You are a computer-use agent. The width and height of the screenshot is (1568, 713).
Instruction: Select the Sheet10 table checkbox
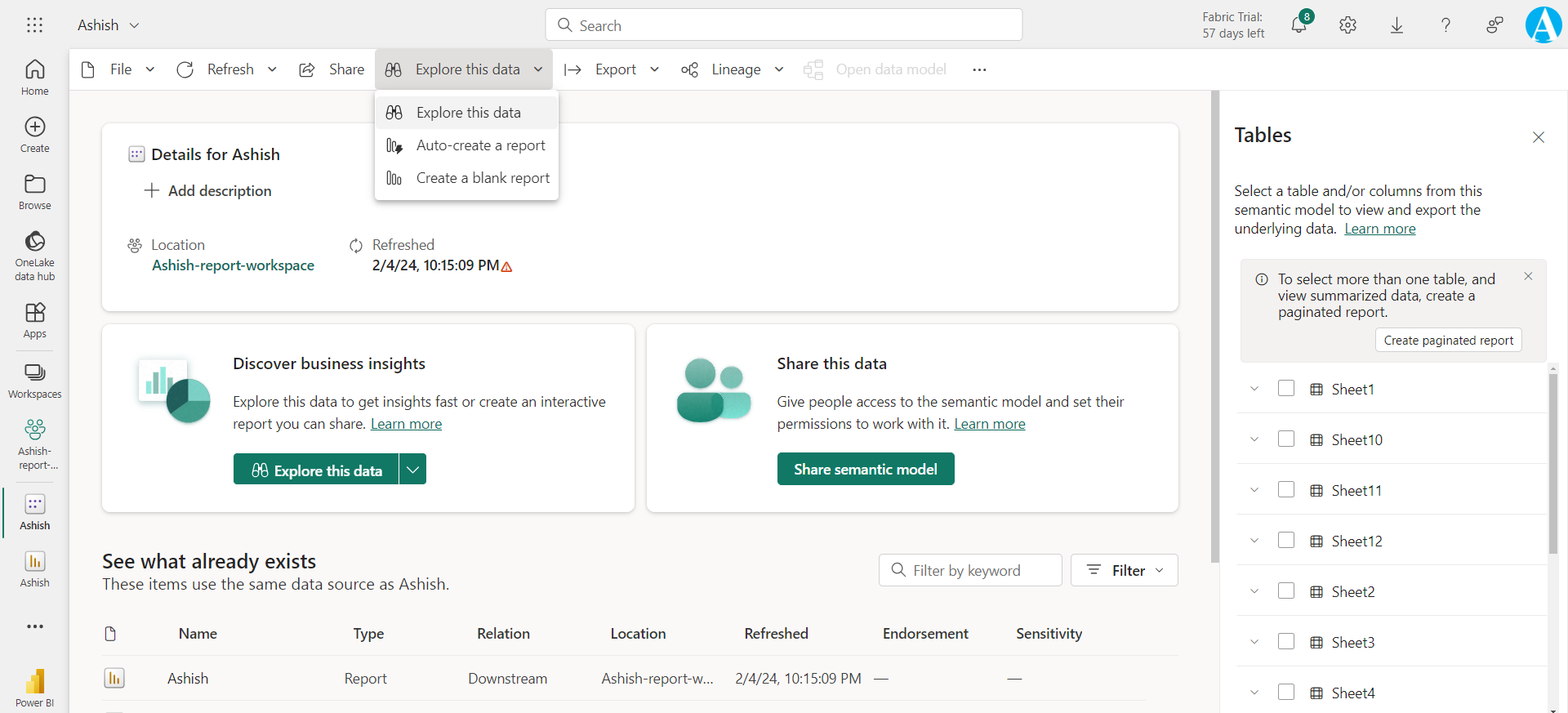(1286, 439)
